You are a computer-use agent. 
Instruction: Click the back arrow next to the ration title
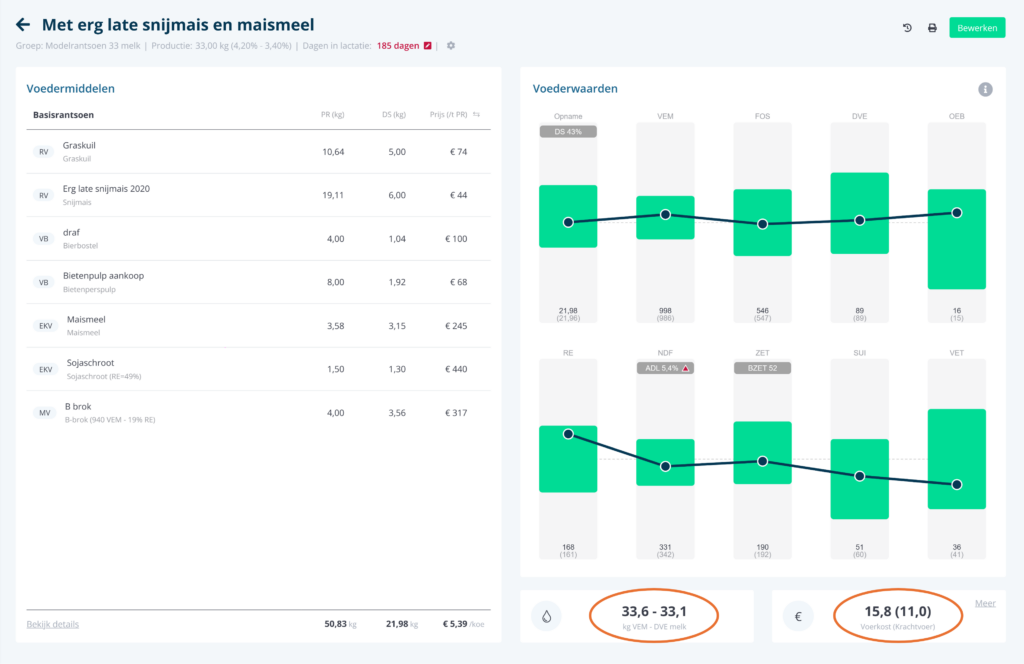(23, 24)
